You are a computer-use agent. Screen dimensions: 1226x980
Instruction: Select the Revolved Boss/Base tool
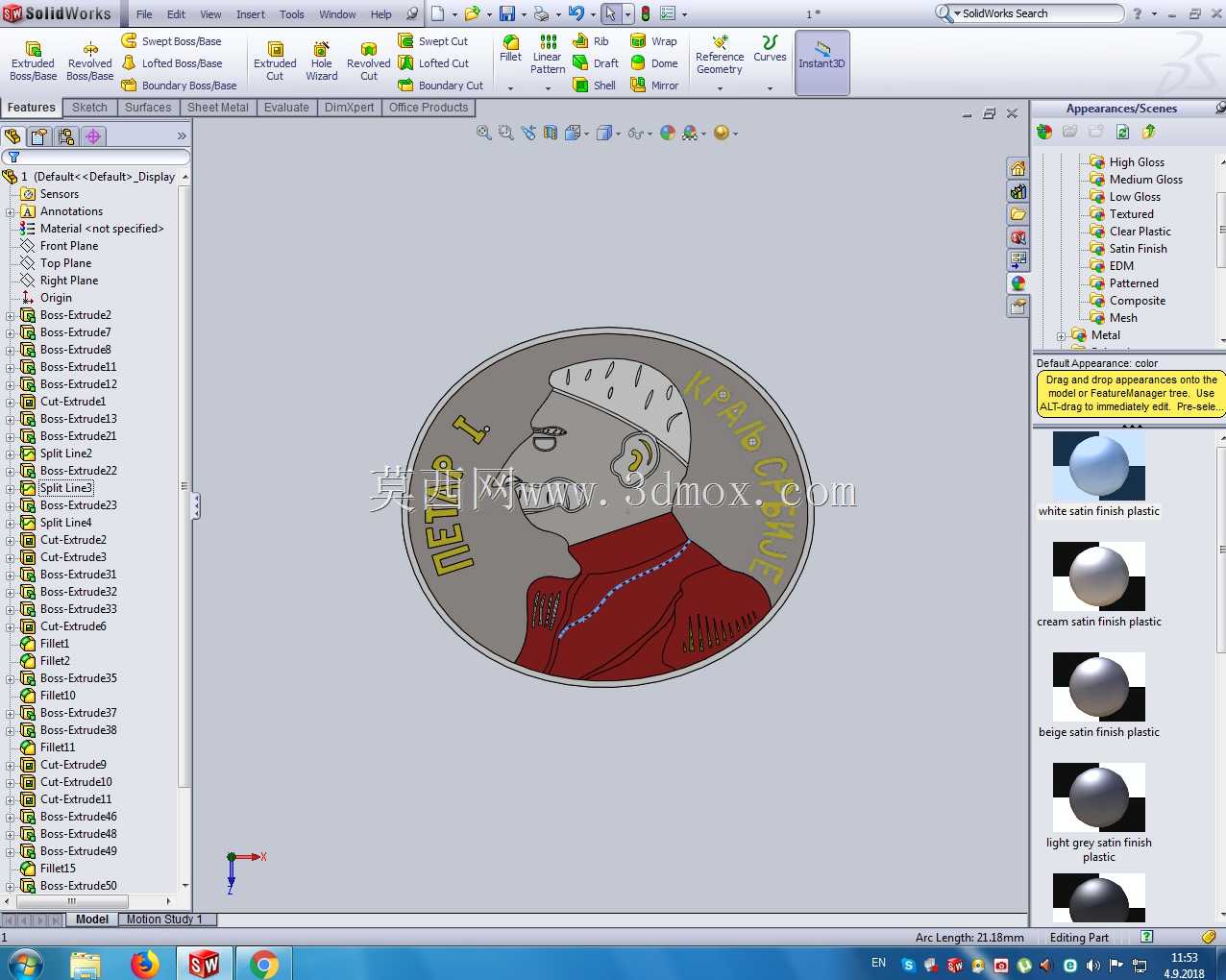tap(90, 61)
